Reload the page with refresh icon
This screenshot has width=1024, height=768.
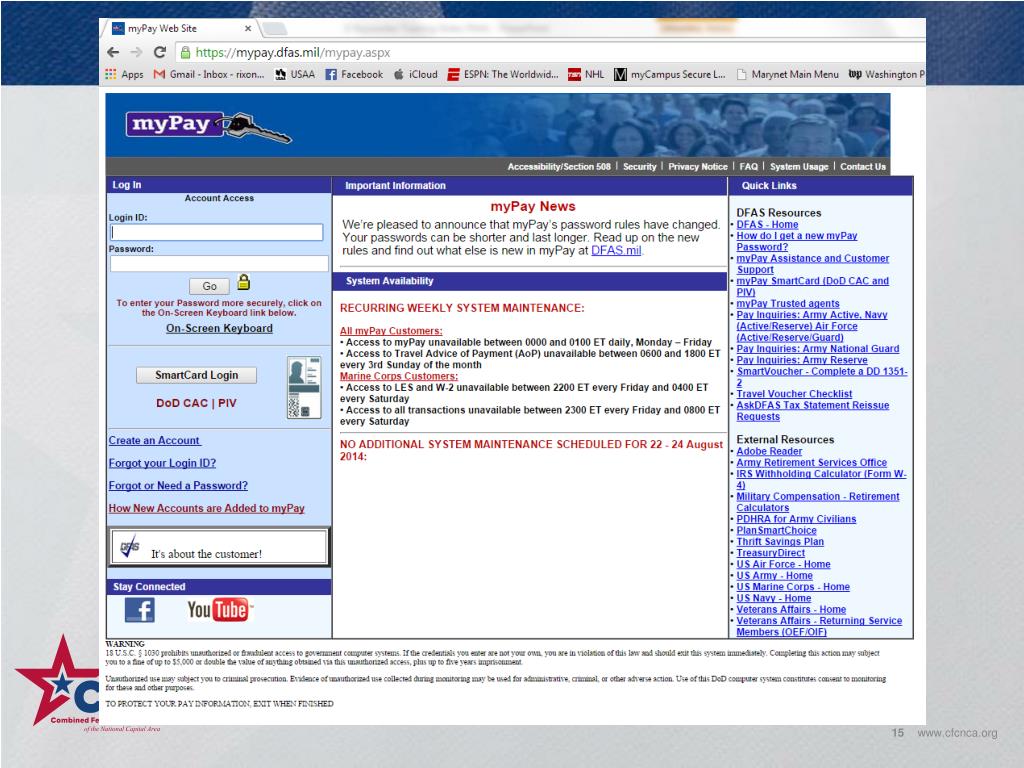tap(160, 52)
